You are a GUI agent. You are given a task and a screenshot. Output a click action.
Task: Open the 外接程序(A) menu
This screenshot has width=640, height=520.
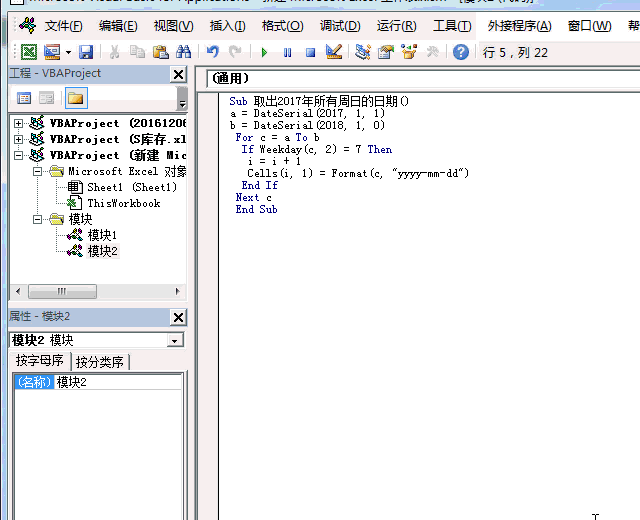(x=519, y=26)
